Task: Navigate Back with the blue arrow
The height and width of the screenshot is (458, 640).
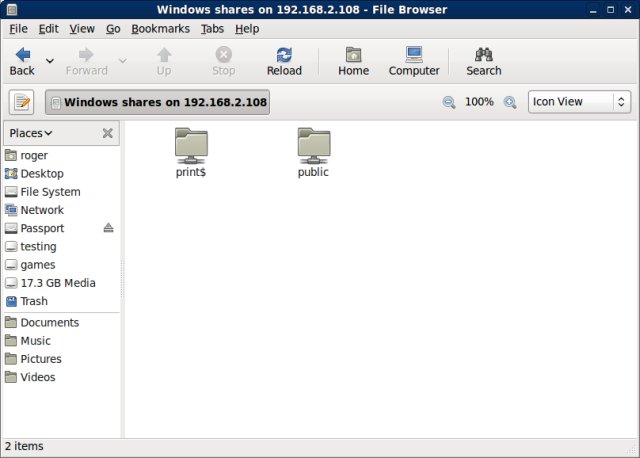Action: pos(22,61)
